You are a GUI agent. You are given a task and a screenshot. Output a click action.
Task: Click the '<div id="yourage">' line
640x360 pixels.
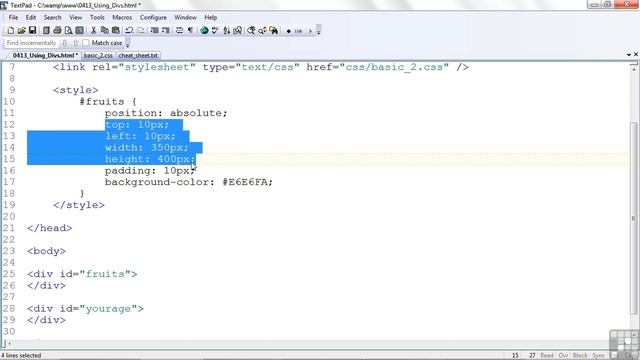[85, 309]
